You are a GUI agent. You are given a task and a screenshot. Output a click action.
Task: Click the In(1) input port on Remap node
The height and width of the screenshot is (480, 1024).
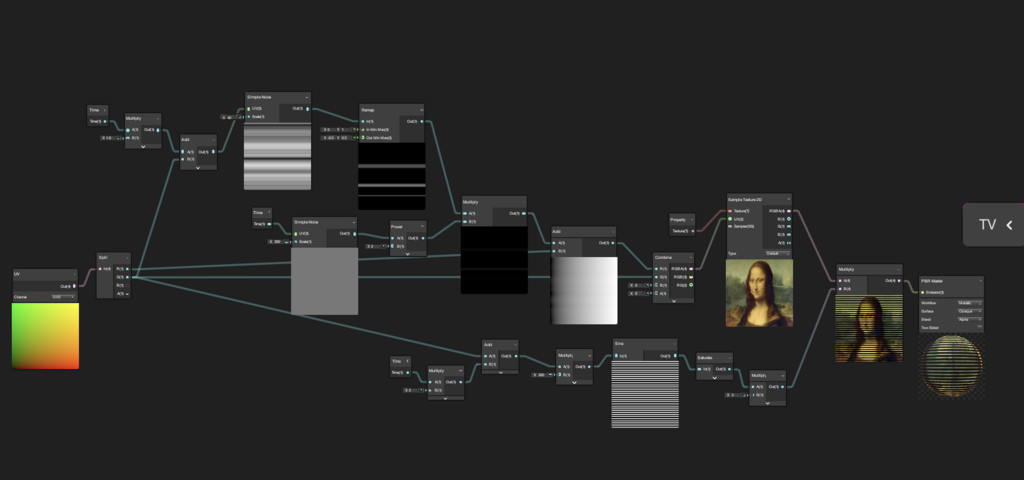363,121
